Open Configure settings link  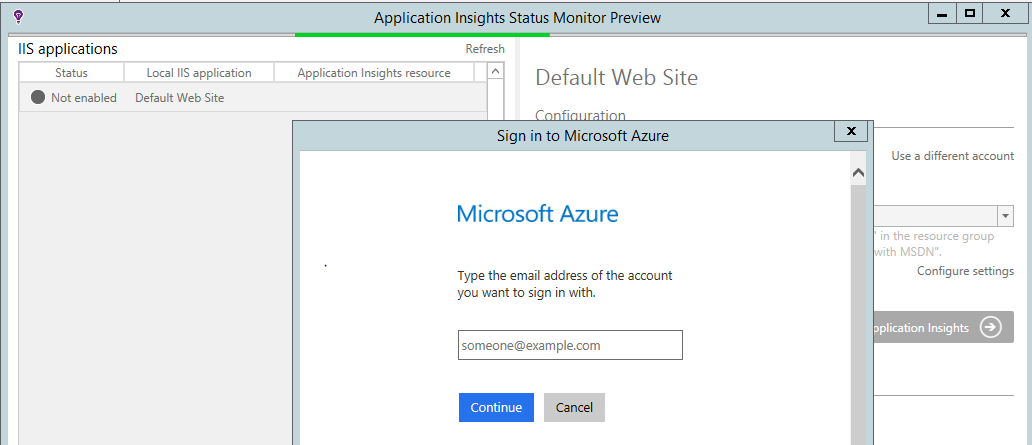(965, 271)
